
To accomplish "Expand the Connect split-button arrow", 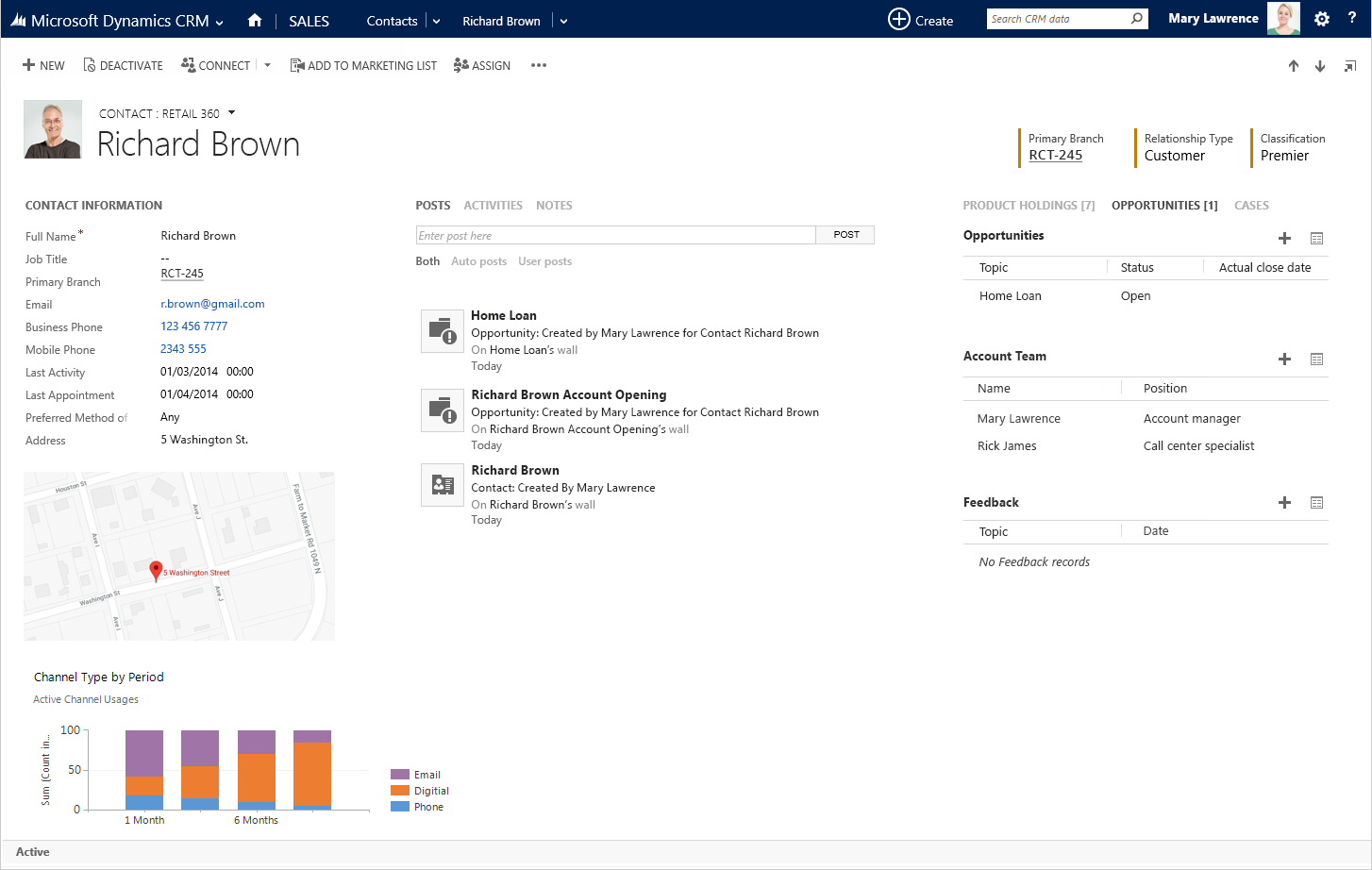I will 267,65.
